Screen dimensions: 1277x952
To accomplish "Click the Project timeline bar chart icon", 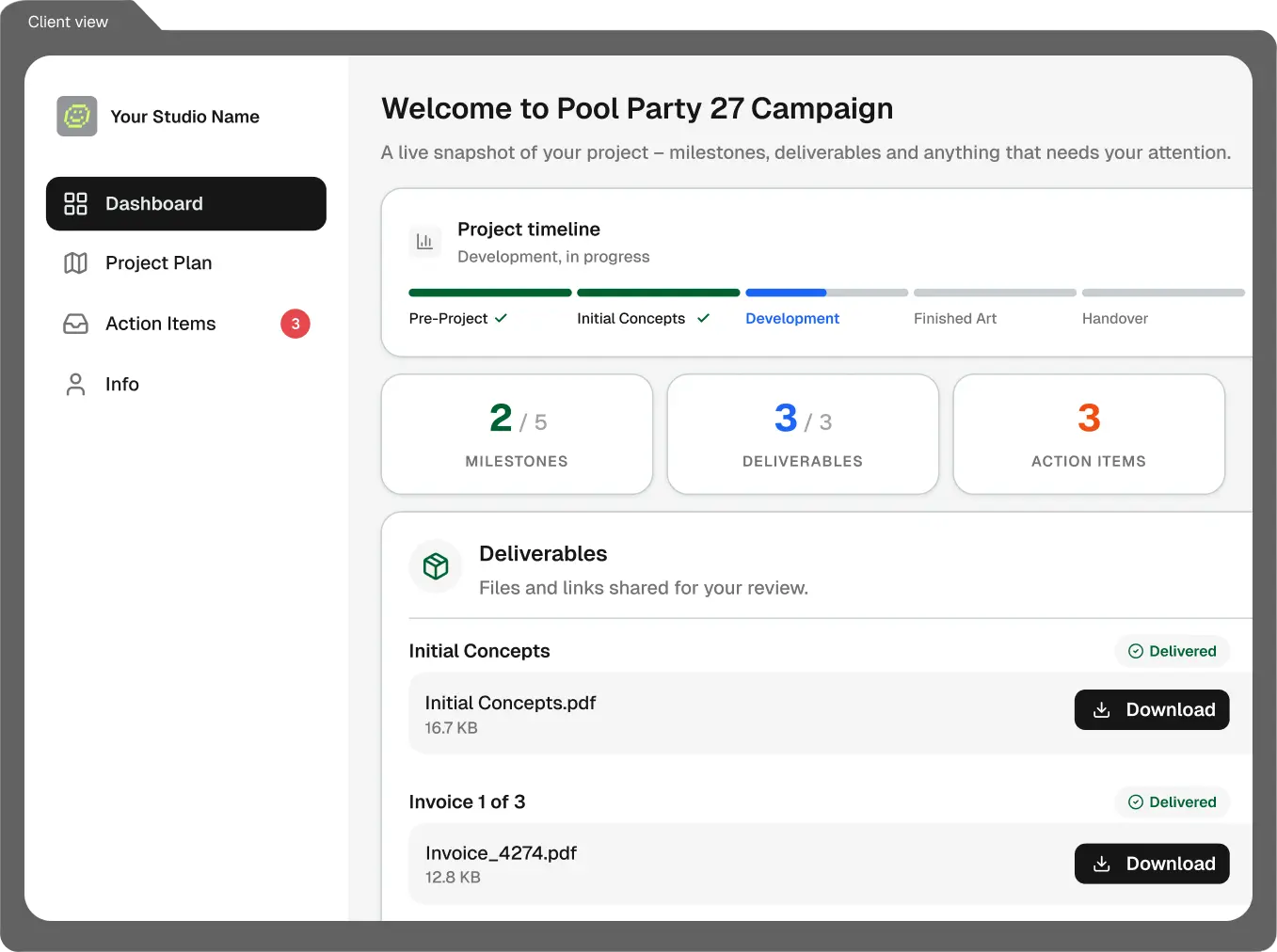I will click(424, 242).
